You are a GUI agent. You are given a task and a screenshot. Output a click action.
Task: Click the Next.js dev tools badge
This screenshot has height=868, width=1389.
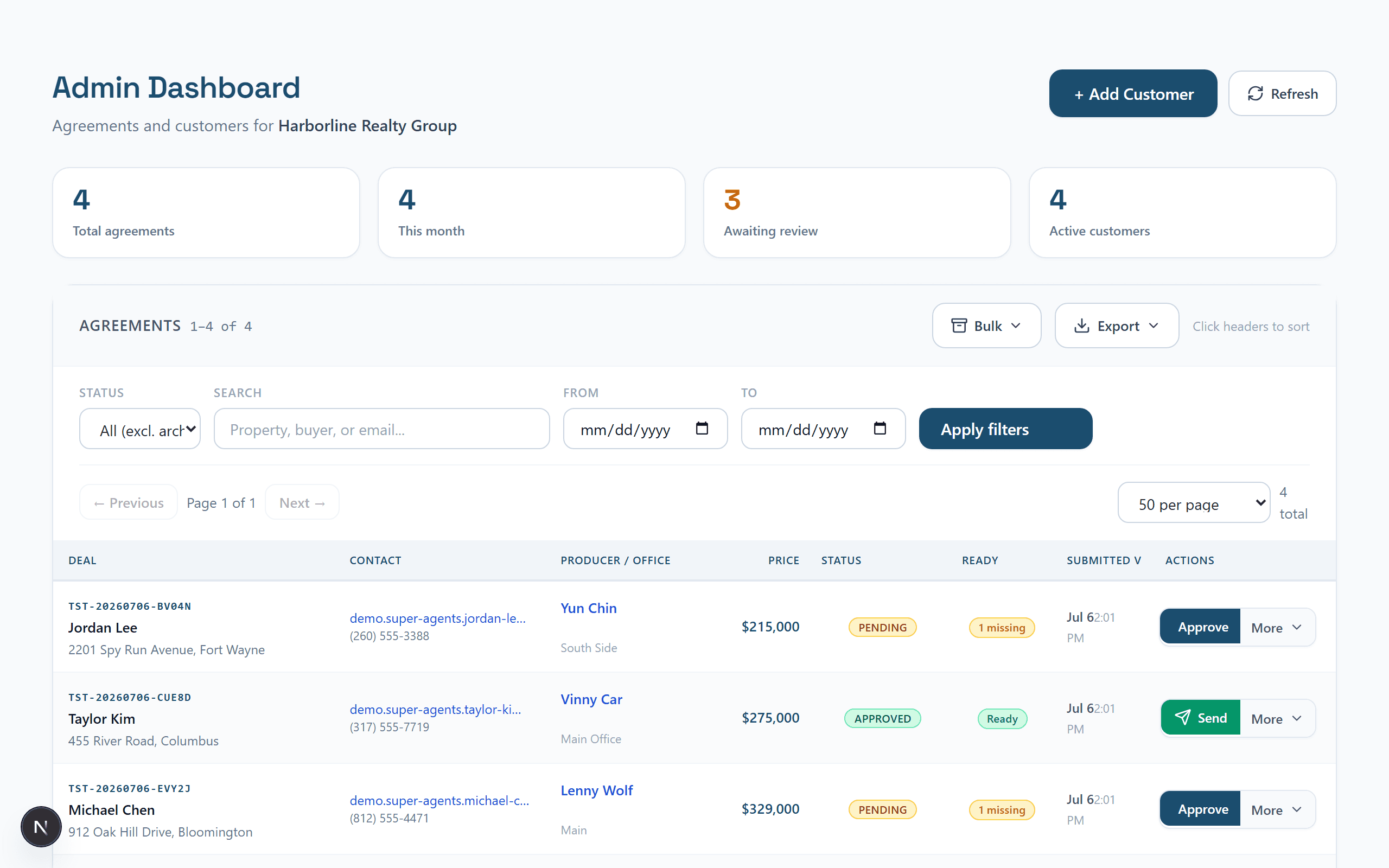click(41, 827)
